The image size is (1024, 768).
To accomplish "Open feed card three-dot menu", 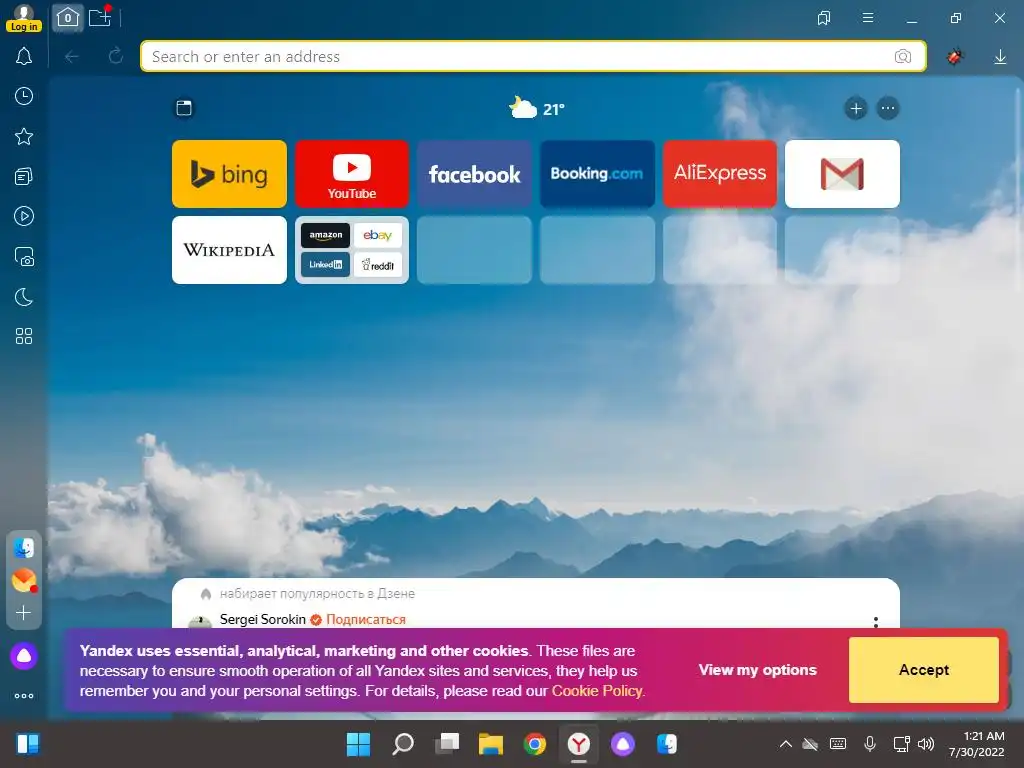I will pyautogui.click(x=876, y=622).
